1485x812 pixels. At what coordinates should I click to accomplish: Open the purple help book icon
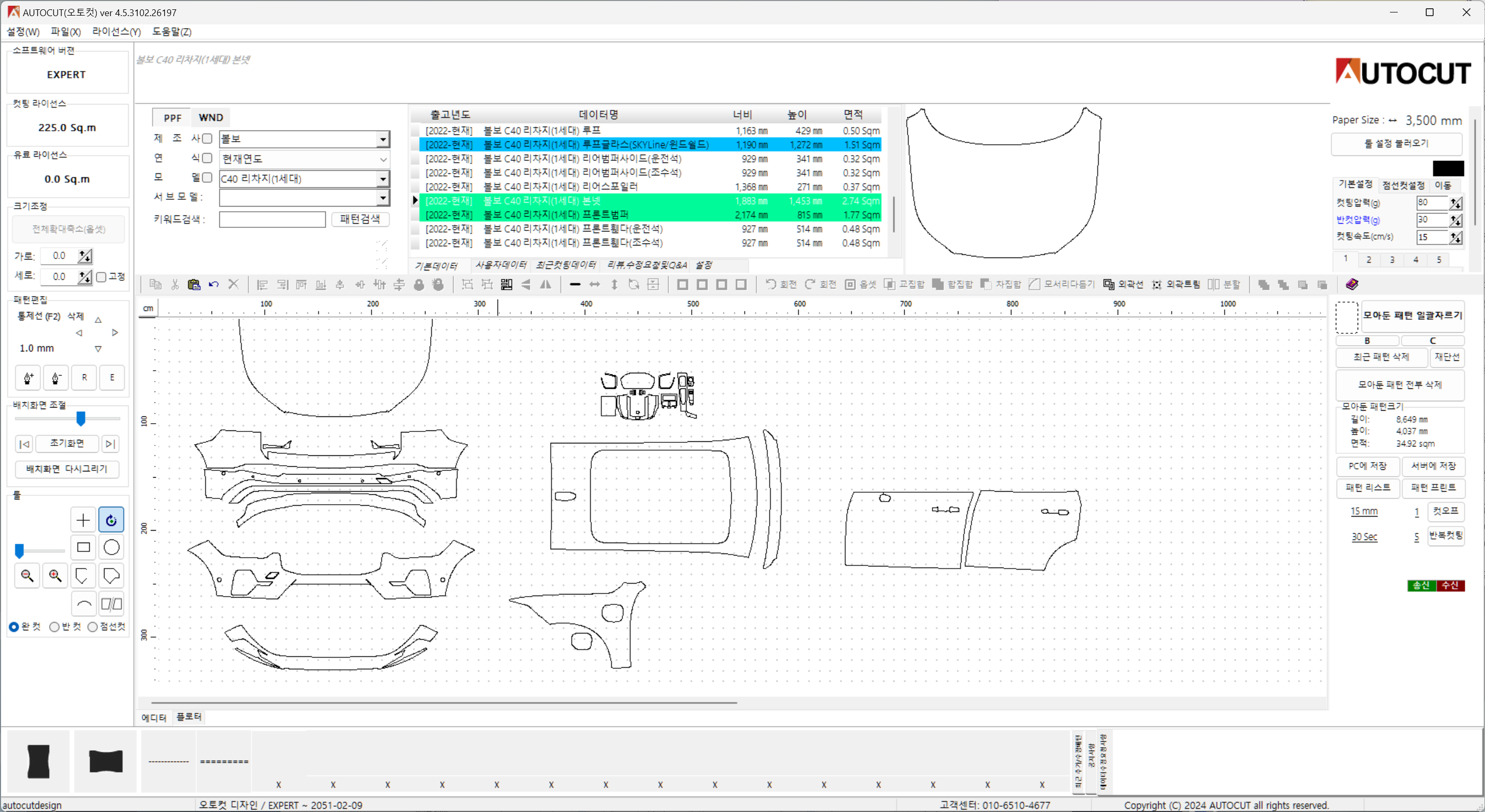click(x=1352, y=284)
